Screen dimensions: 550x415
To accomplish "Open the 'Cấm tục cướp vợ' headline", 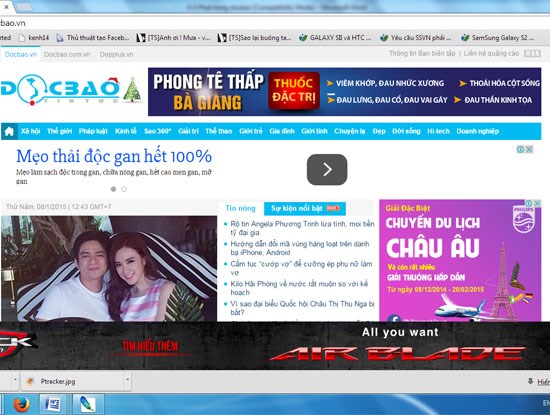I will click(x=301, y=268).
